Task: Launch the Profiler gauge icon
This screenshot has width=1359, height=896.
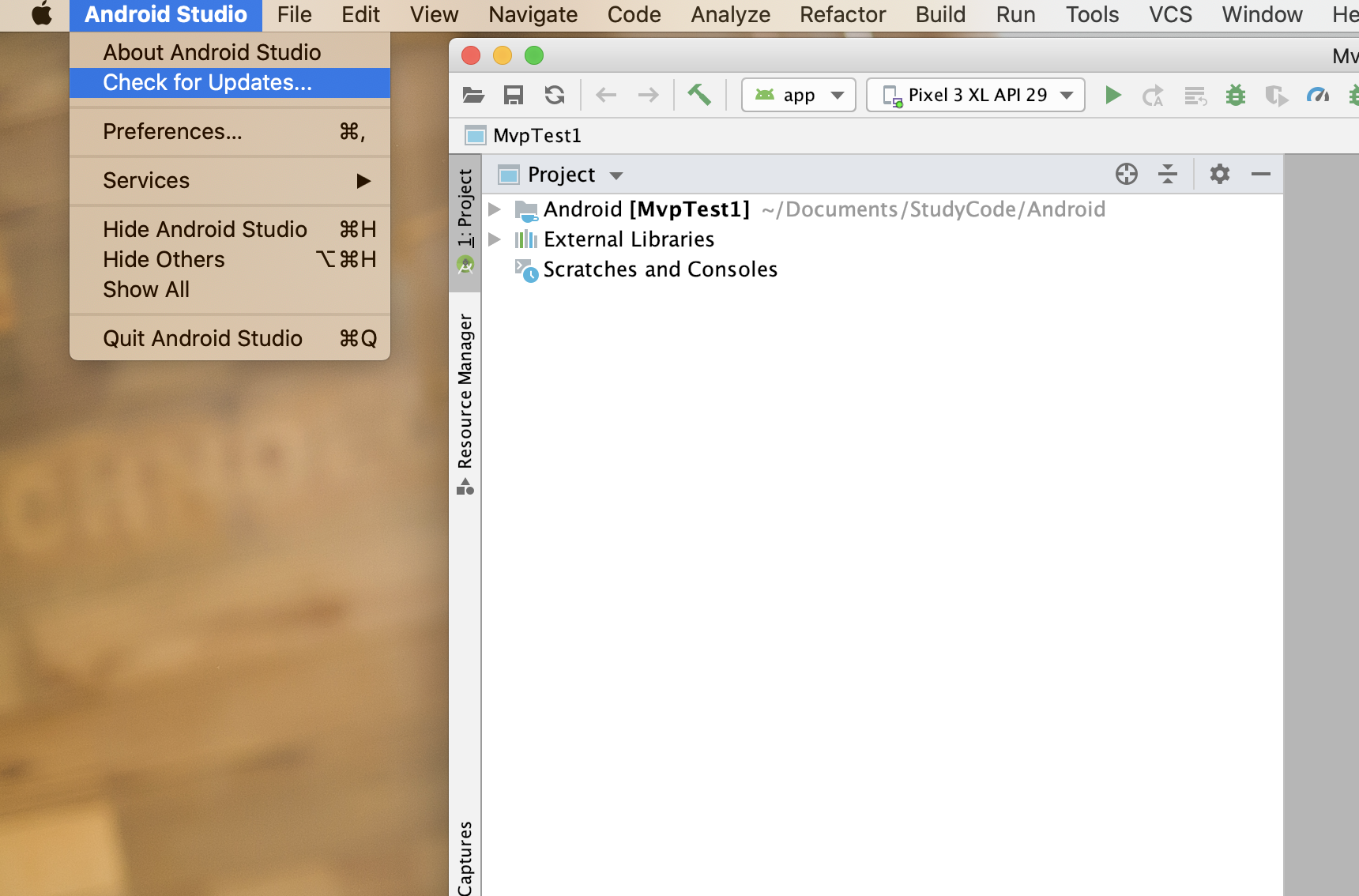Action: [1317, 95]
